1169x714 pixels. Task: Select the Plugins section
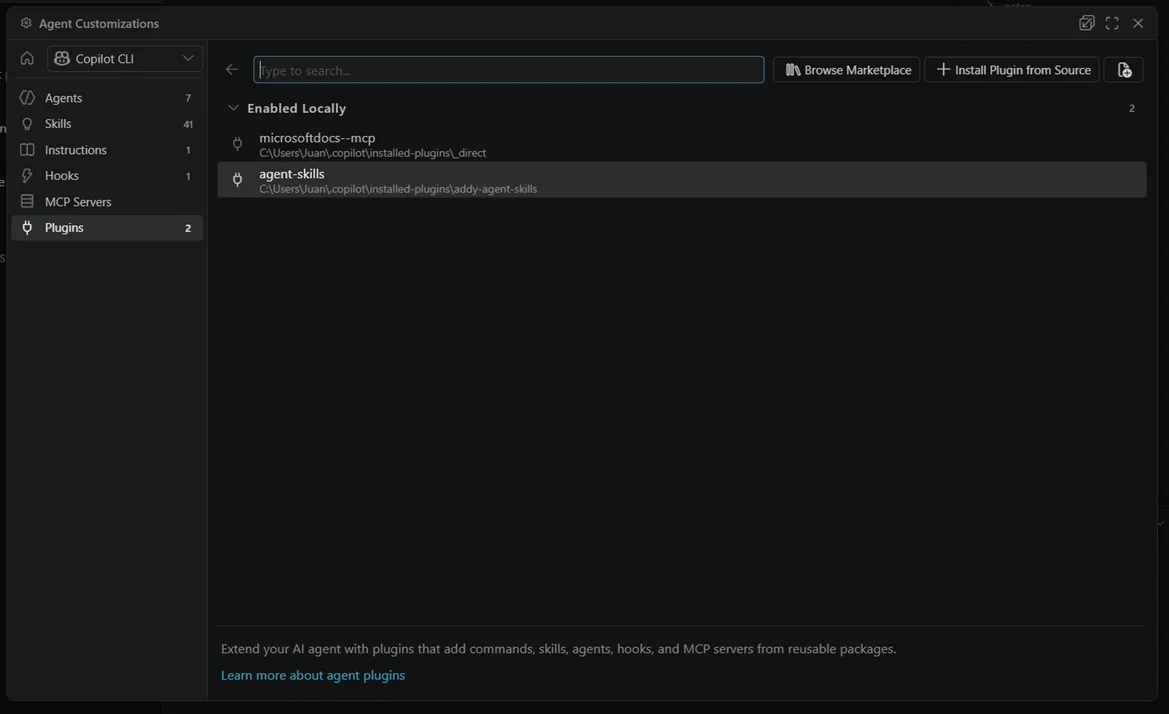click(x=107, y=228)
